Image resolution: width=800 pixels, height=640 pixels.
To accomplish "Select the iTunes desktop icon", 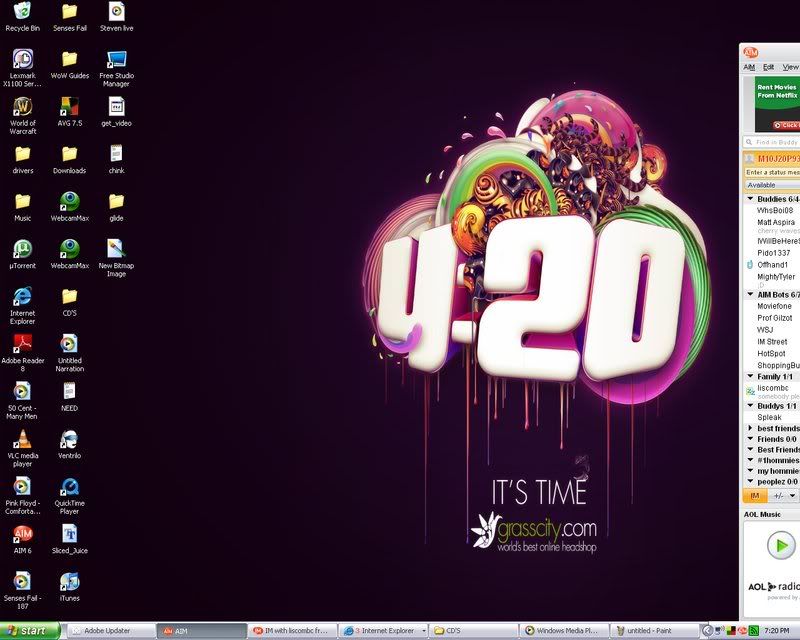I will (69, 582).
